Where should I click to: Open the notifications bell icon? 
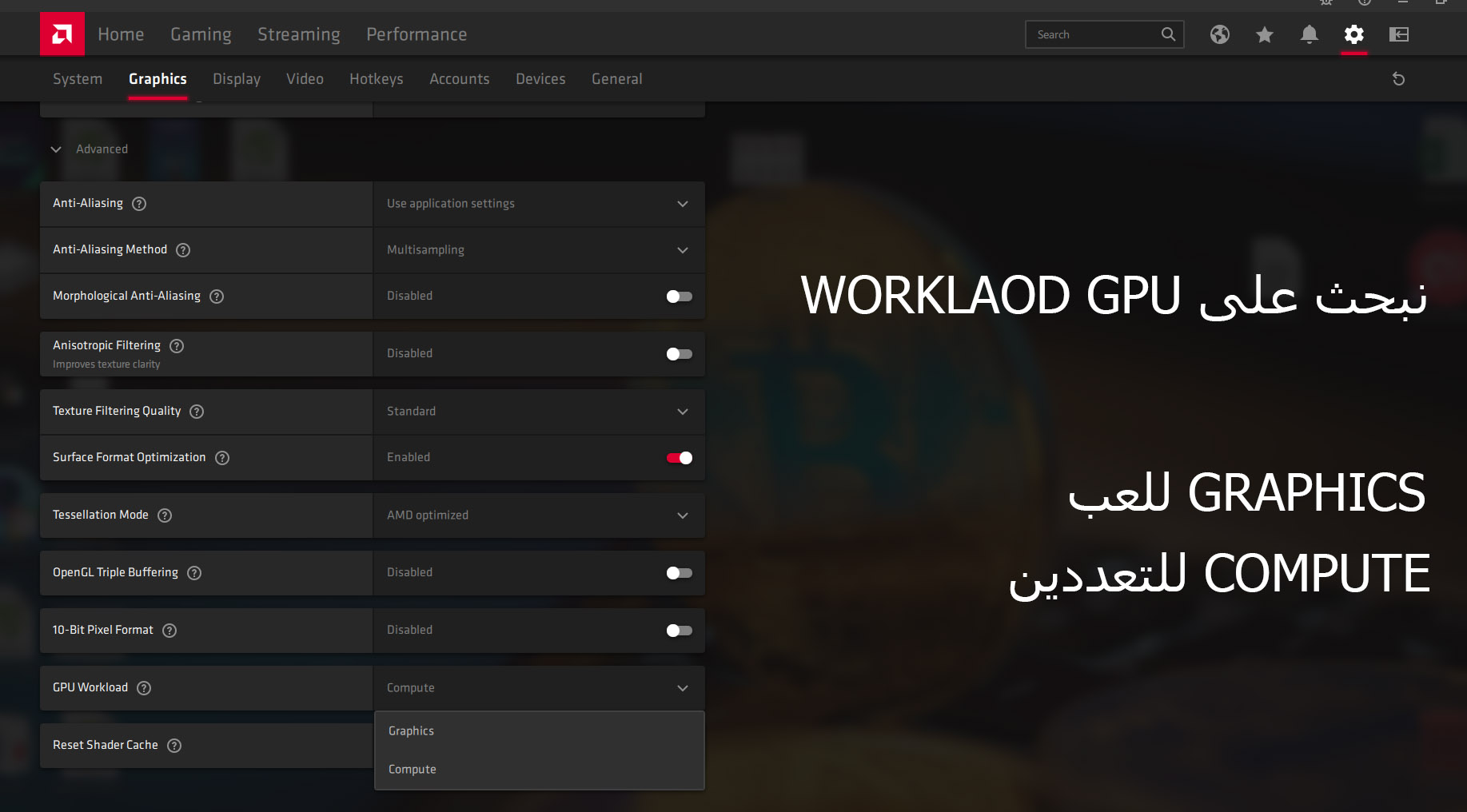click(1309, 34)
